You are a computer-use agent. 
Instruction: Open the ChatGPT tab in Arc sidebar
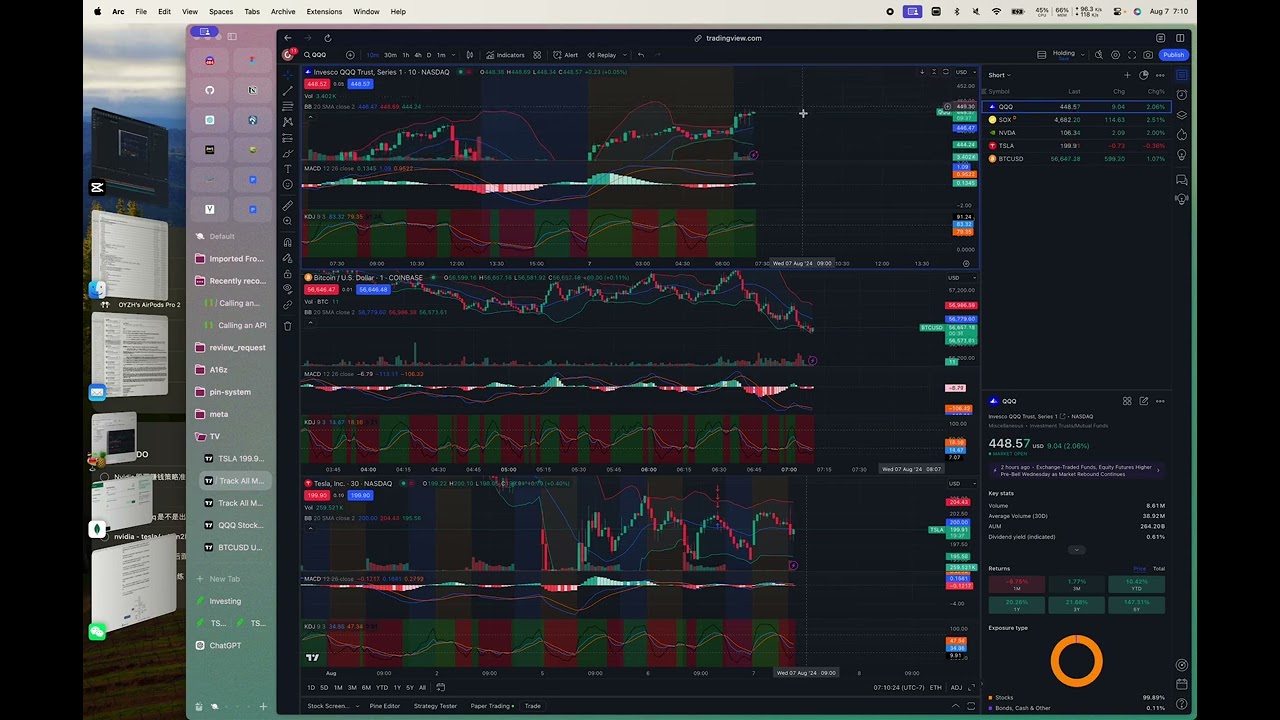(x=231, y=645)
